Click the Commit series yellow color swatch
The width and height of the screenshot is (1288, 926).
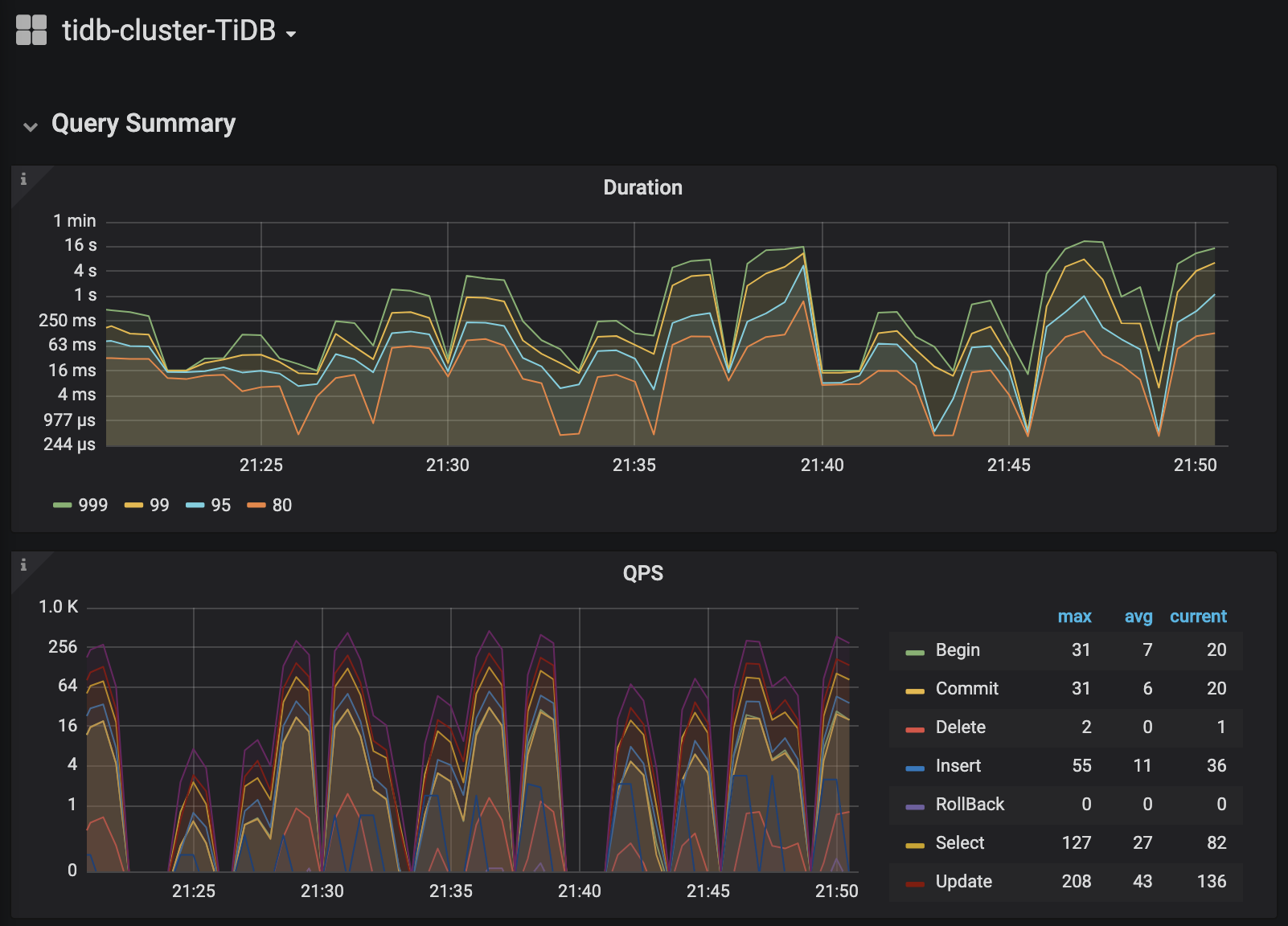pos(915,690)
